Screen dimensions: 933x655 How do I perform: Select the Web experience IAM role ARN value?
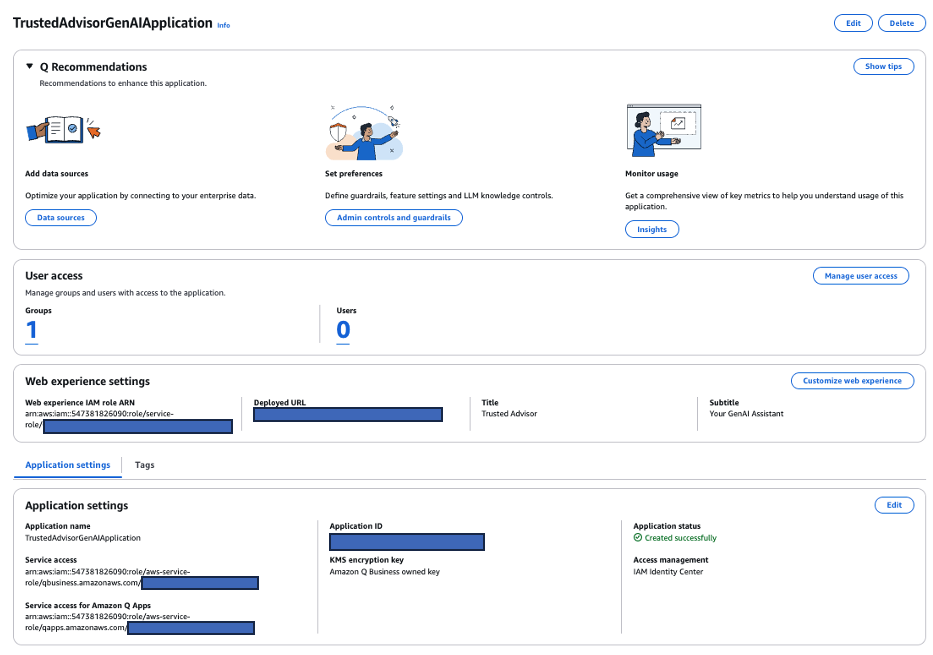129,419
